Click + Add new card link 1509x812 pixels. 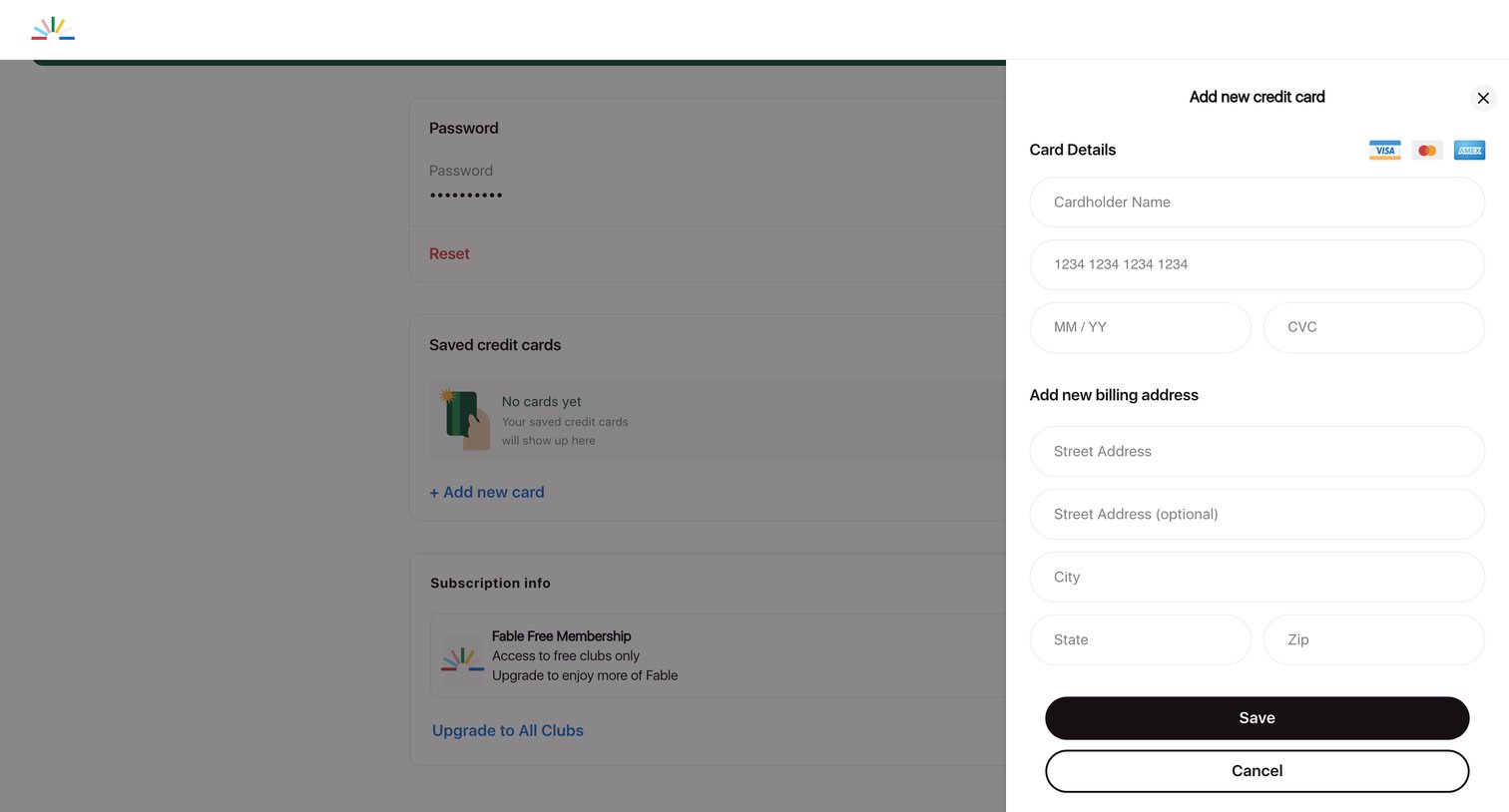[x=487, y=492]
